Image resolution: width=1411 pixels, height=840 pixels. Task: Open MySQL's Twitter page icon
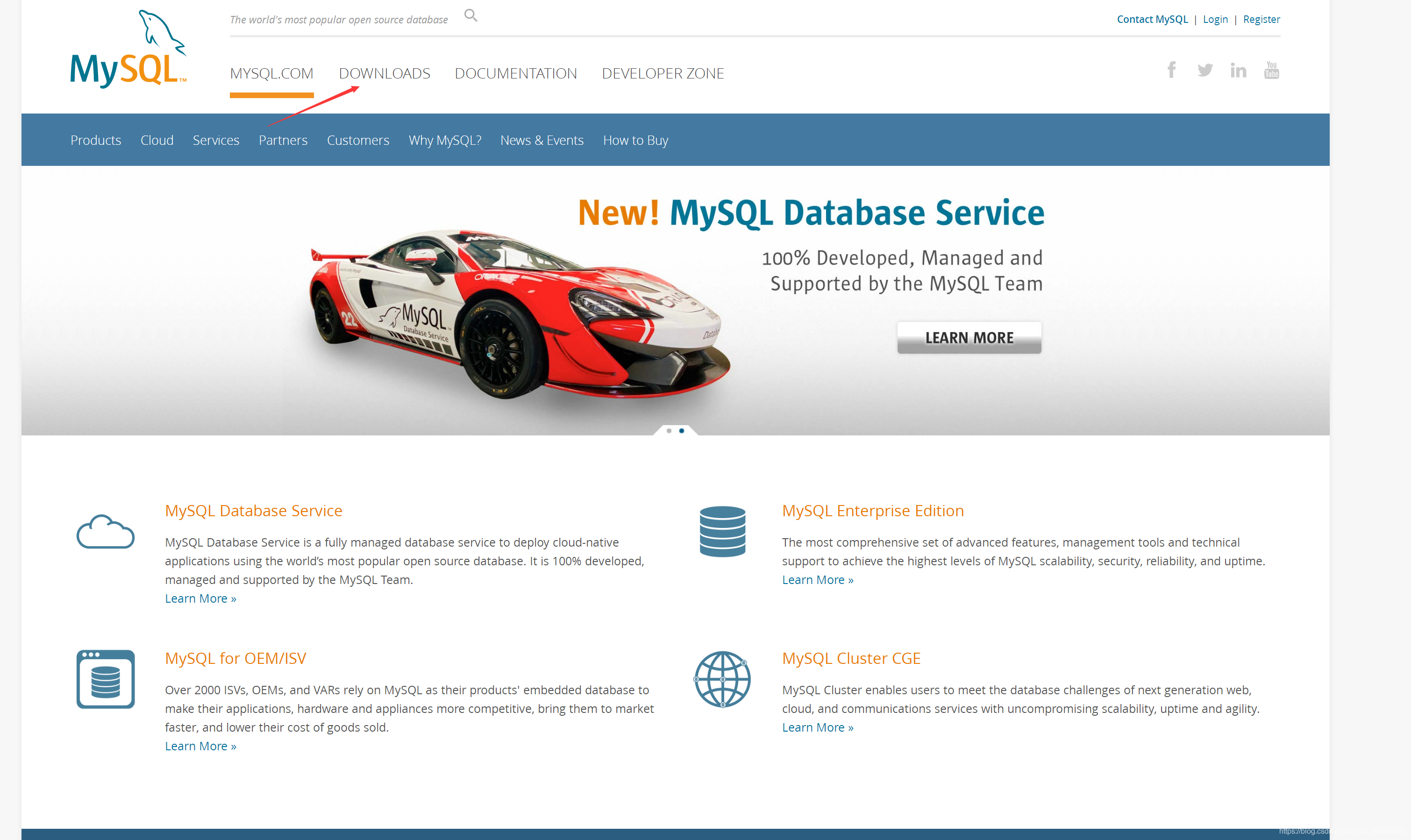point(1205,70)
